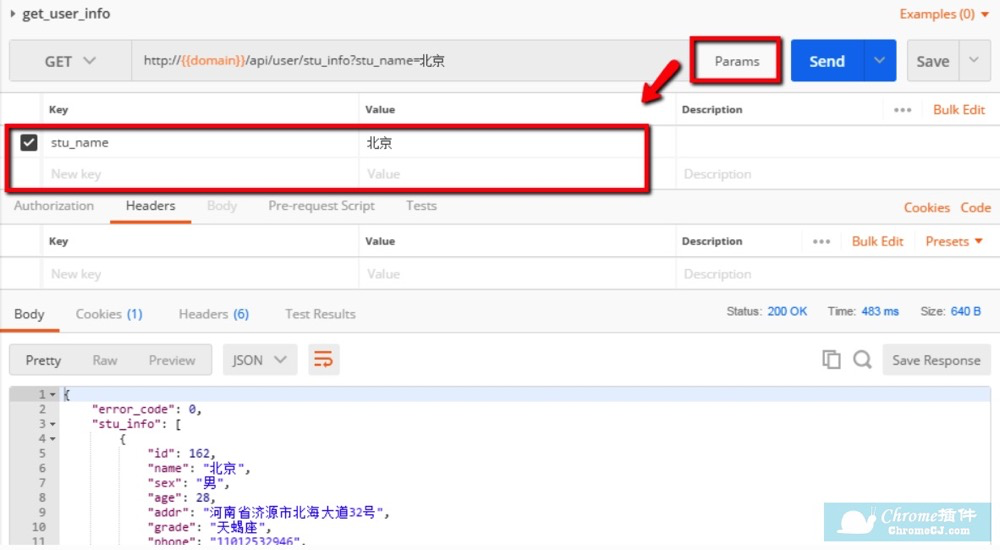Open the JSON format dropdown
Image resolution: width=1000 pixels, height=550 pixels.
click(260, 360)
